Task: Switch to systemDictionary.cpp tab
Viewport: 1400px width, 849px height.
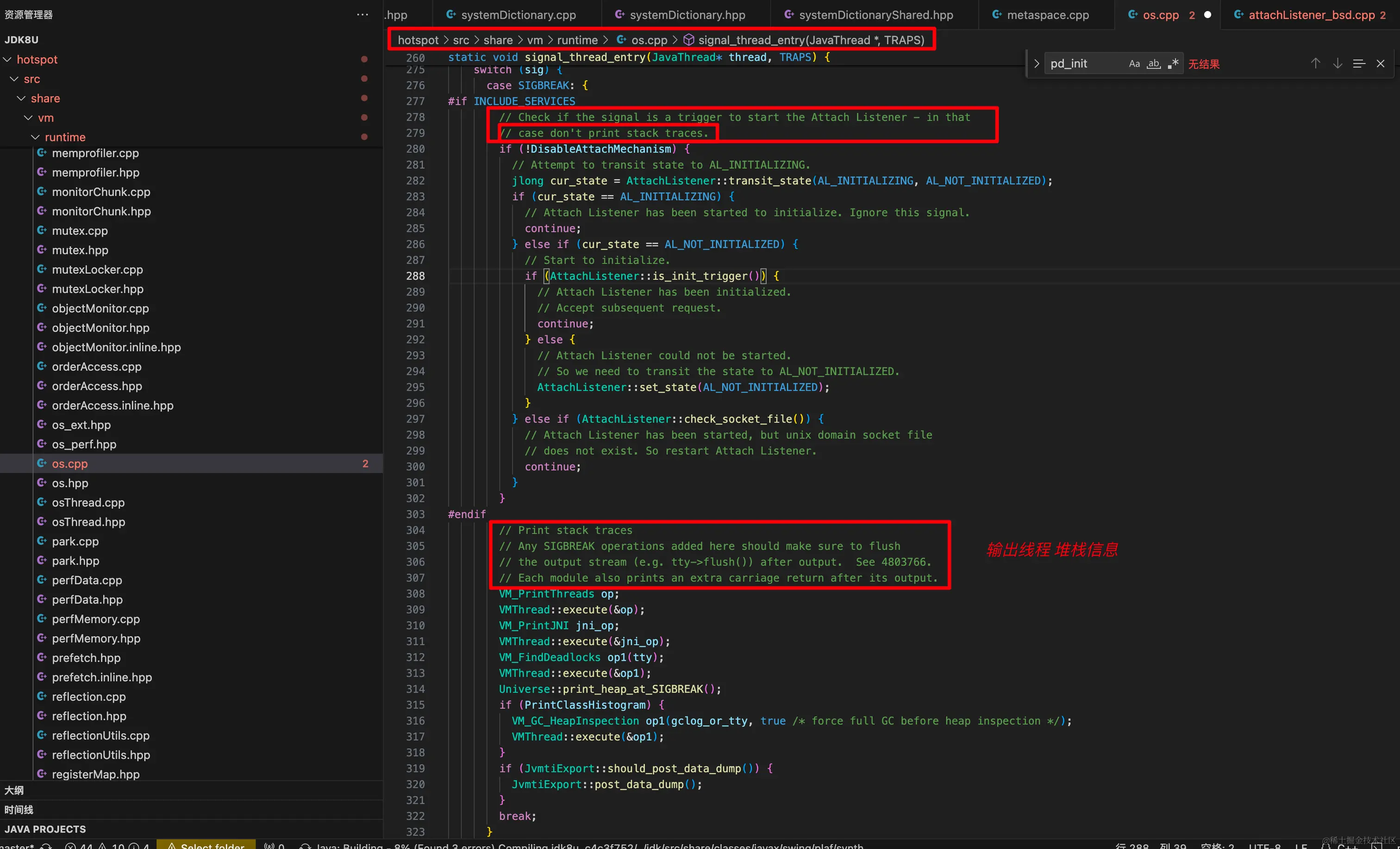Action: point(518,15)
